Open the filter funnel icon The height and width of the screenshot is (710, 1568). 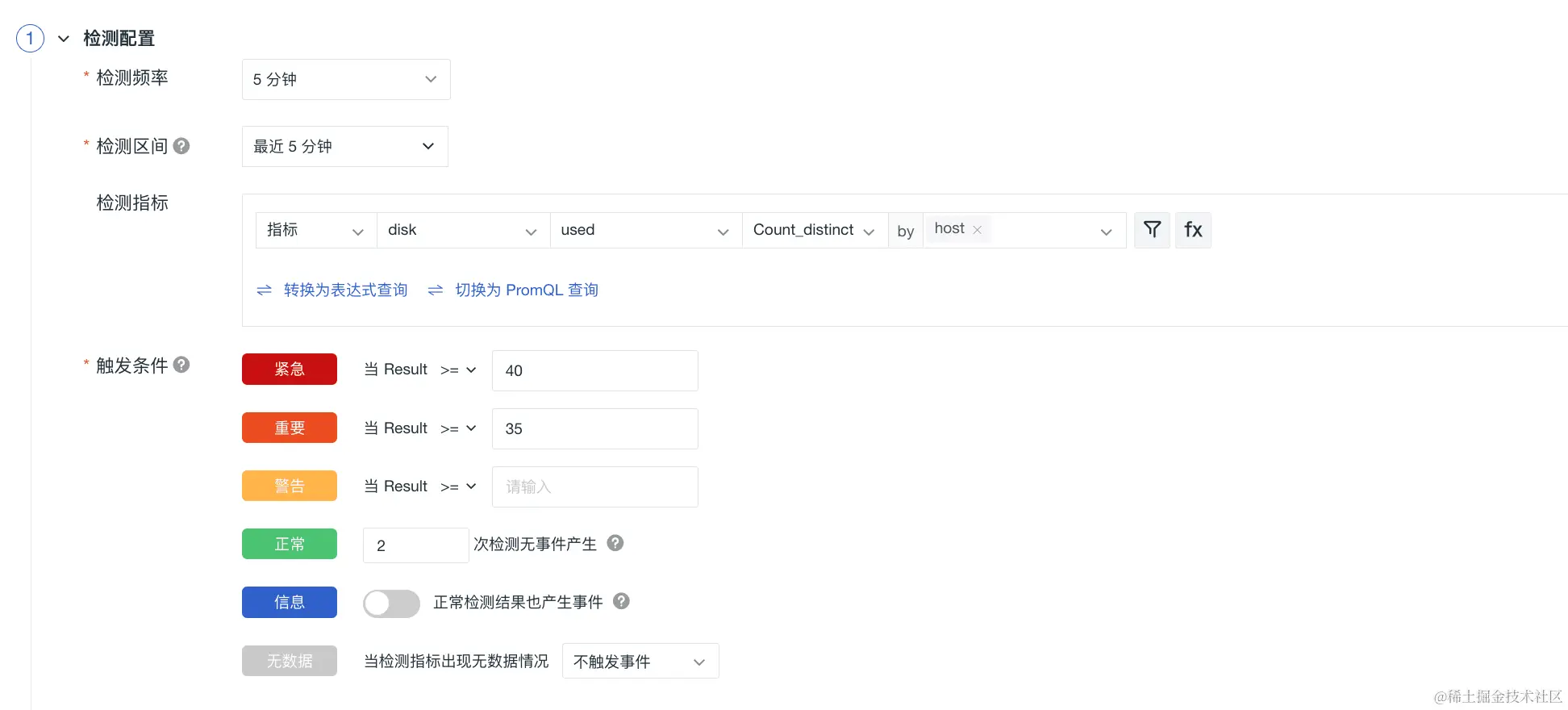point(1152,230)
